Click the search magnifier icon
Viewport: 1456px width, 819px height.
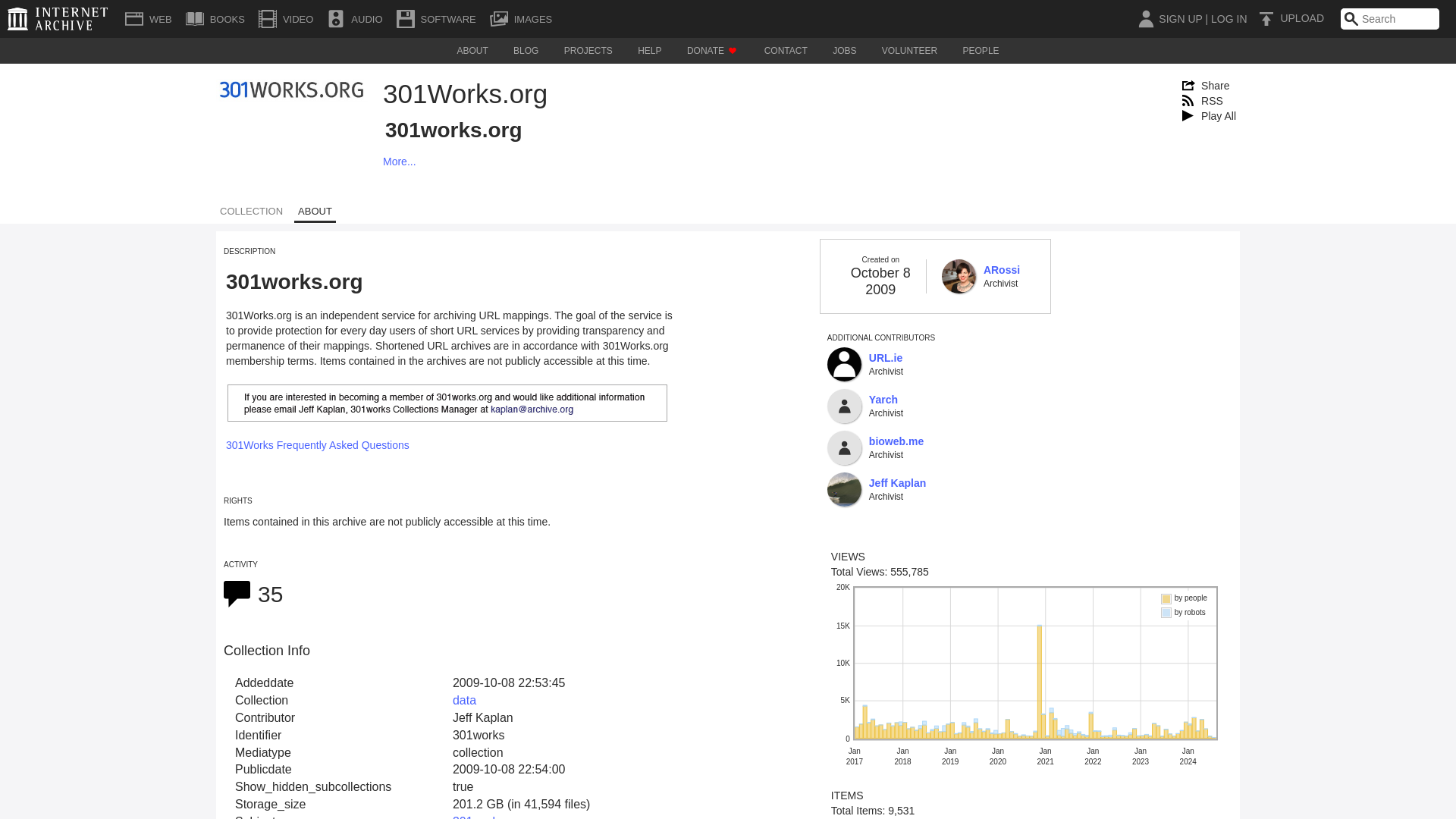tap(1351, 19)
